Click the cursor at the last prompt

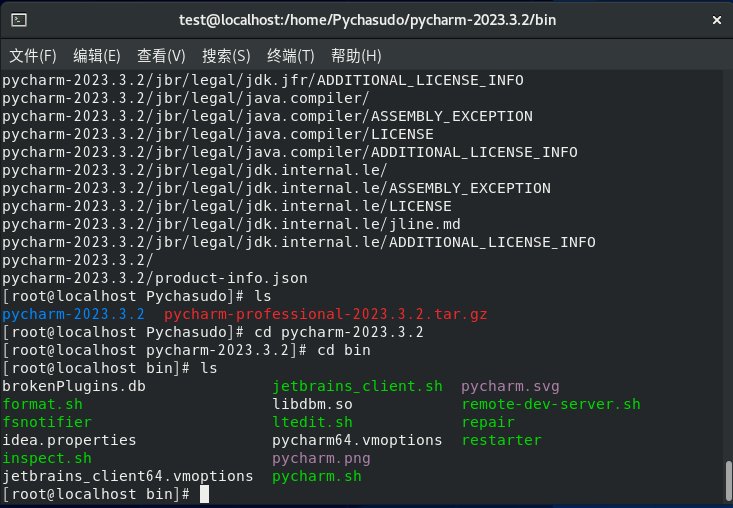pos(204,494)
